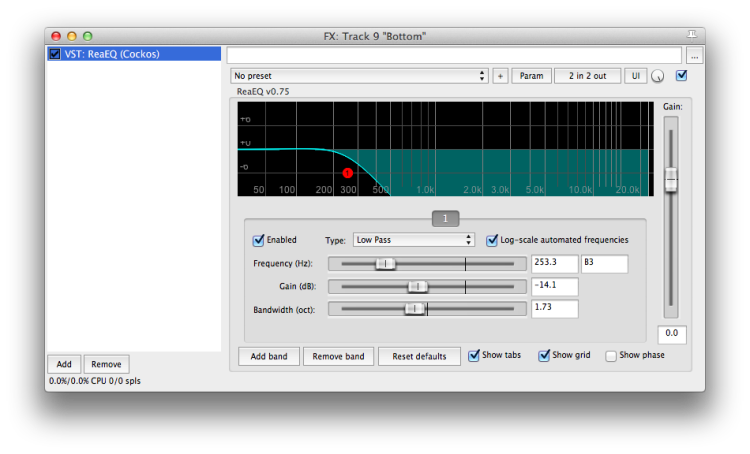Click the window title FX: Track 9 "Bottom"
Viewport: 750px width, 454px height.
[x=375, y=36]
